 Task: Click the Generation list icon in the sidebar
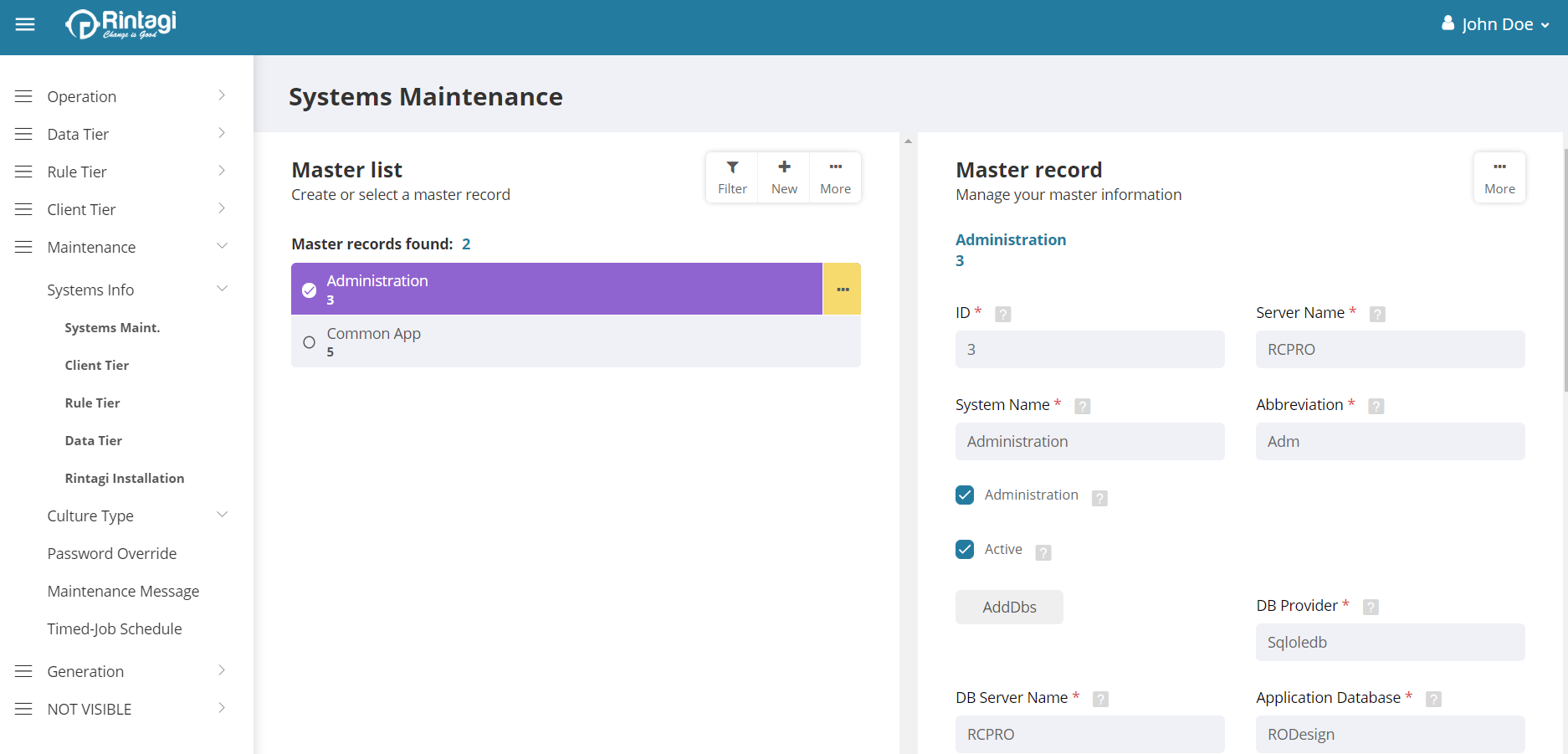pyautogui.click(x=23, y=671)
